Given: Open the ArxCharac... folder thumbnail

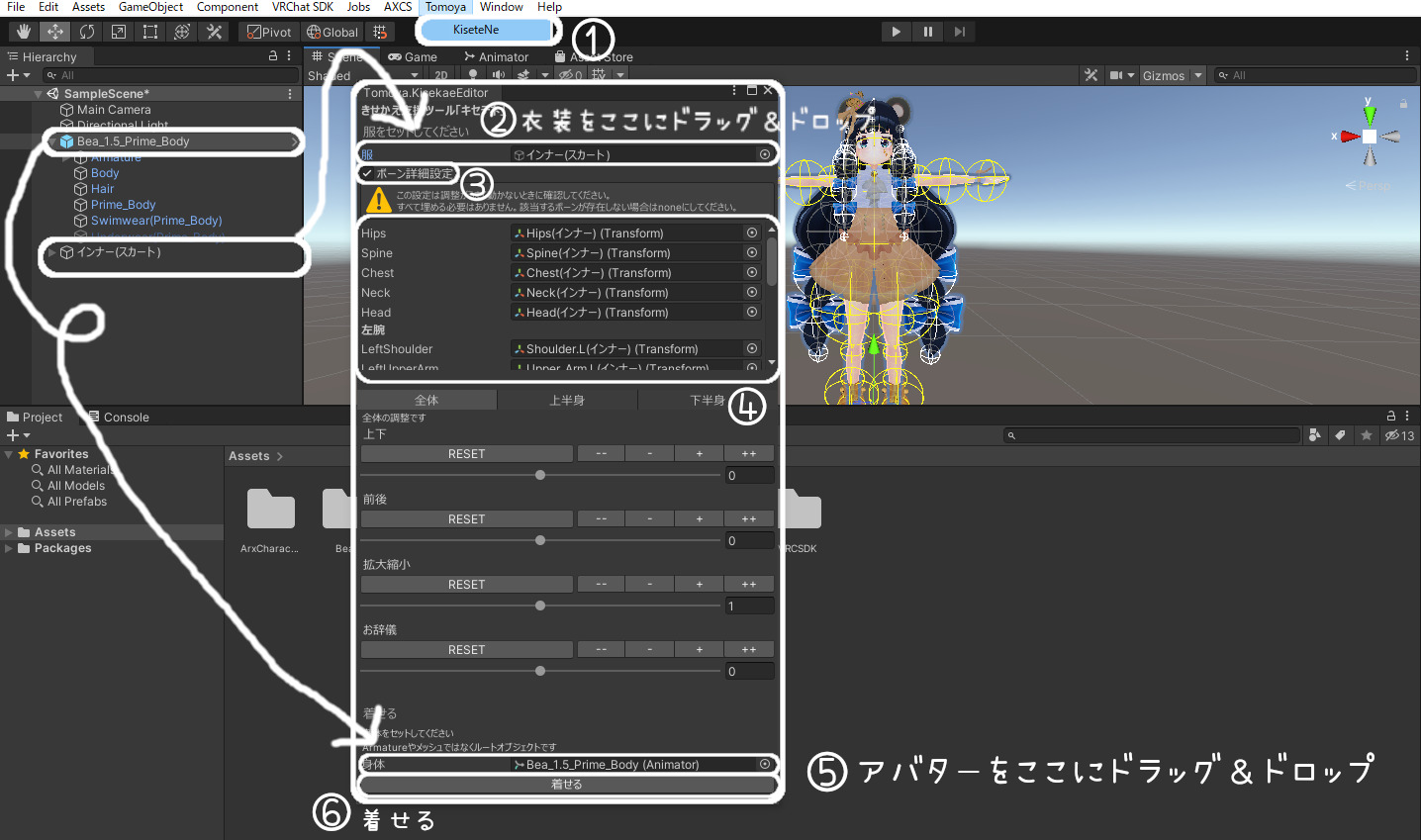Looking at the screenshot, I should pyautogui.click(x=270, y=509).
